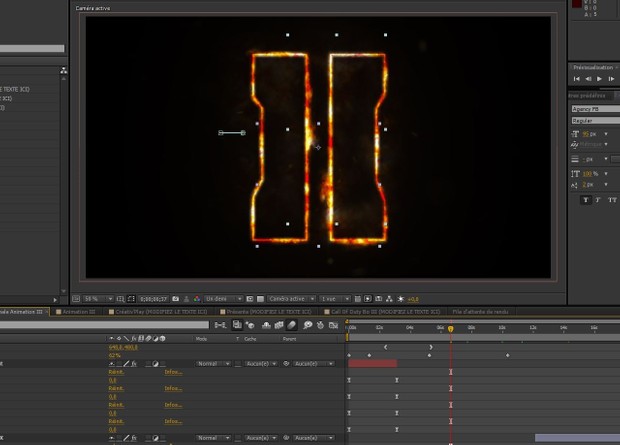Play the preview
Screen dimensions: 620x445
tap(599, 79)
